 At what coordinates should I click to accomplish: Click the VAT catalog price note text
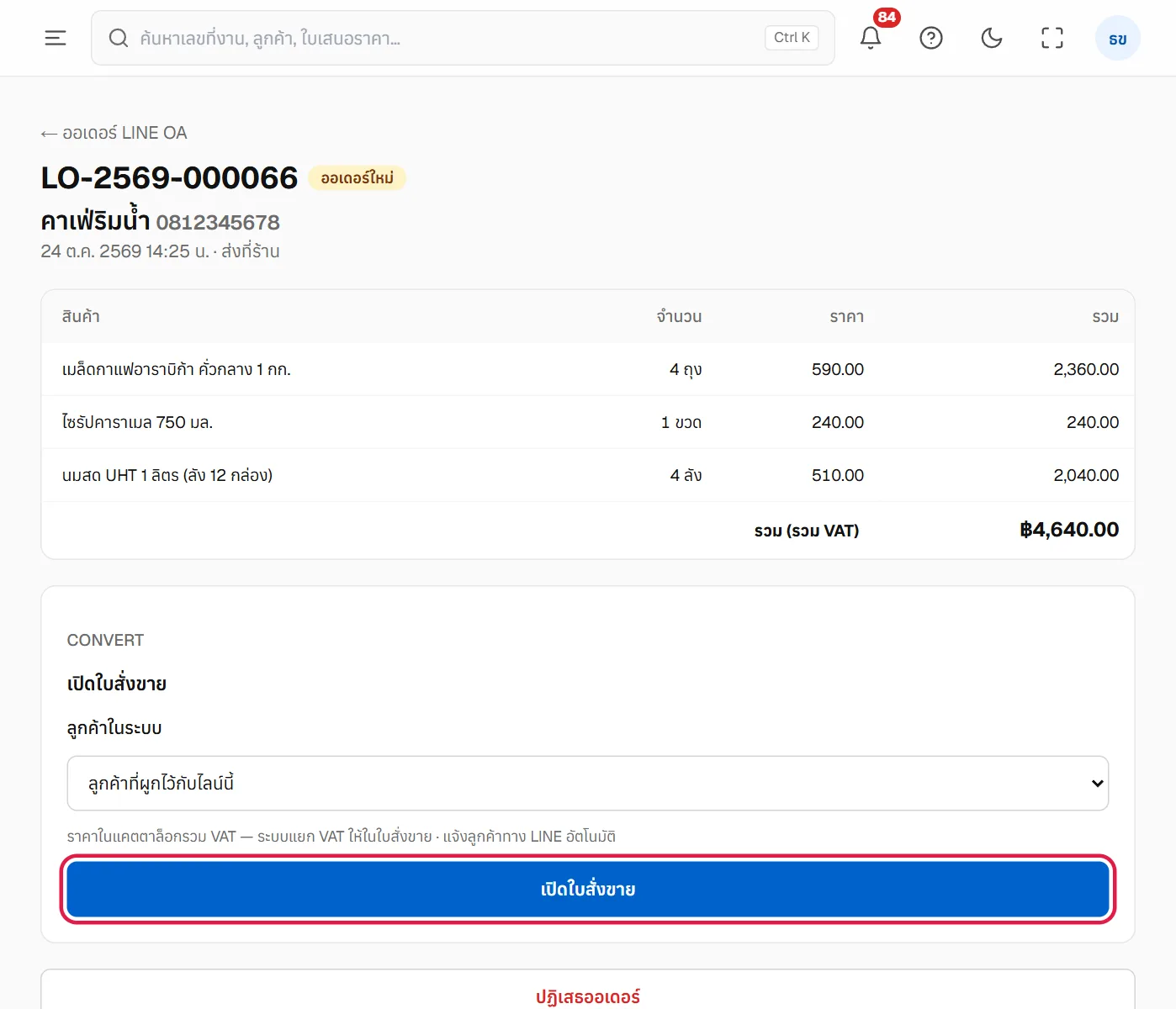(x=342, y=837)
